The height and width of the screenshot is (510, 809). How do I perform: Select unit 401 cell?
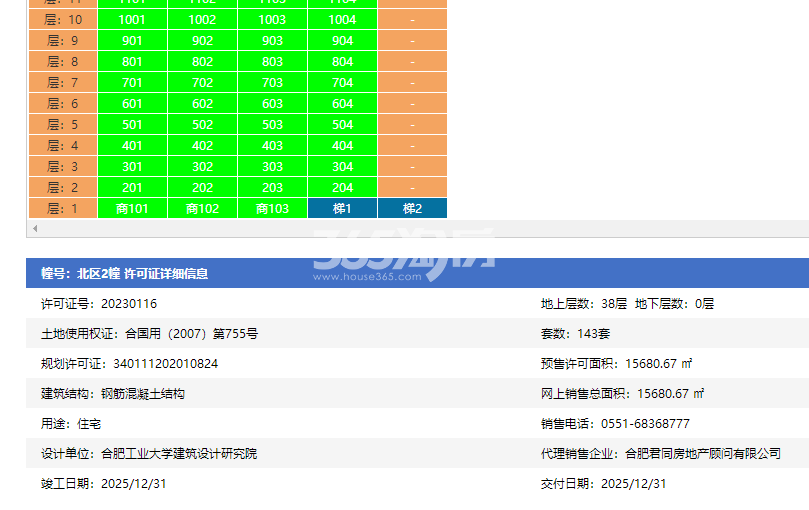pos(132,146)
